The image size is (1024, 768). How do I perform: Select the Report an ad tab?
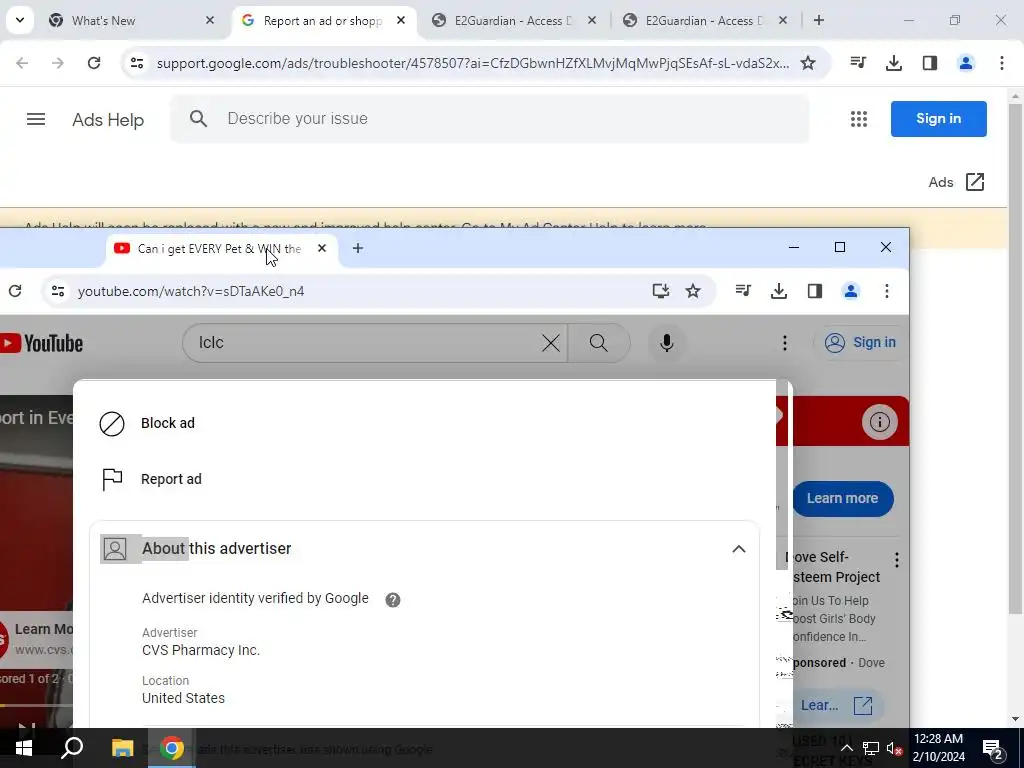(x=323, y=20)
